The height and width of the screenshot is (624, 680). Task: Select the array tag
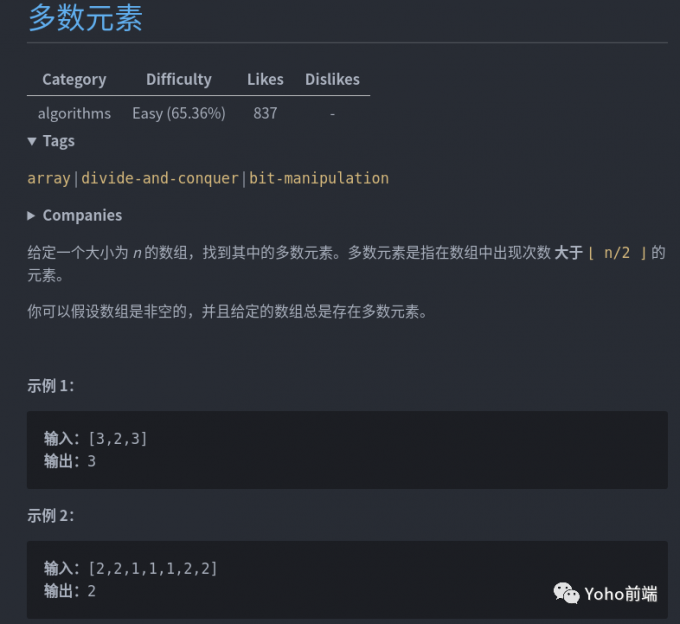49,178
